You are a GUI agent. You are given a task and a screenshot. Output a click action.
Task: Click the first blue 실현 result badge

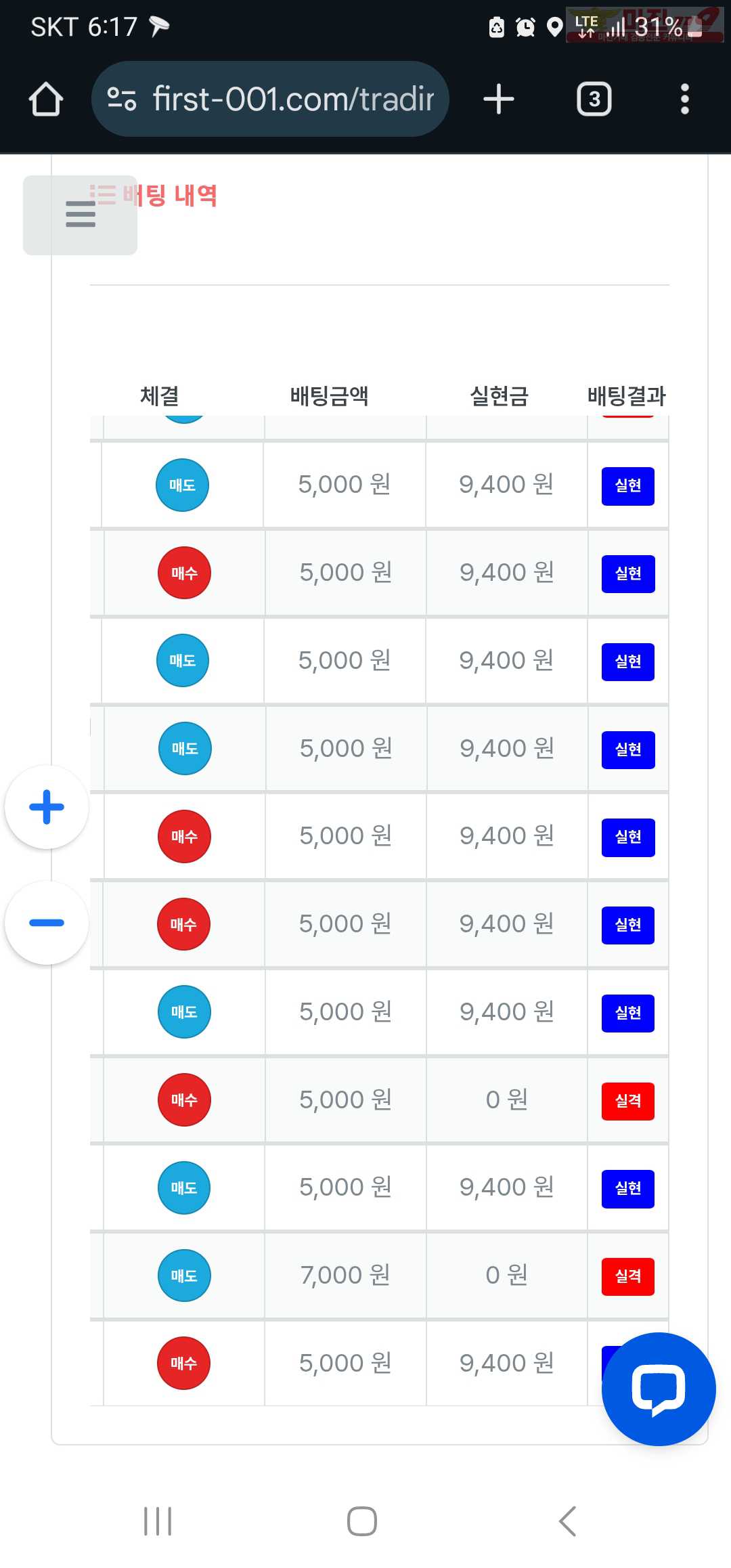click(x=628, y=486)
